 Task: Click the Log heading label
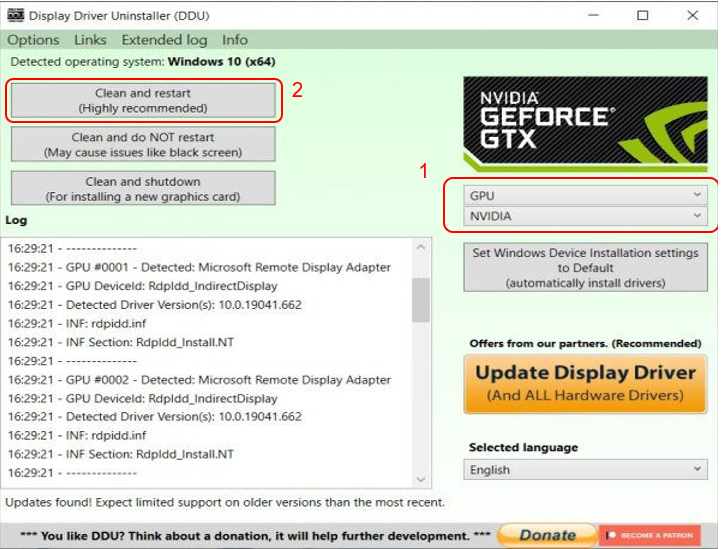click(16, 220)
